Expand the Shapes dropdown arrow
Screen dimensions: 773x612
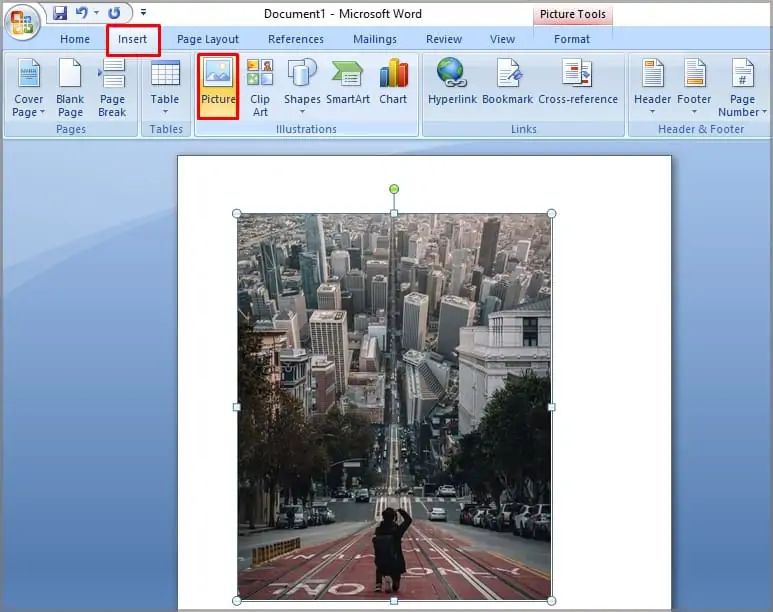[x=302, y=112]
